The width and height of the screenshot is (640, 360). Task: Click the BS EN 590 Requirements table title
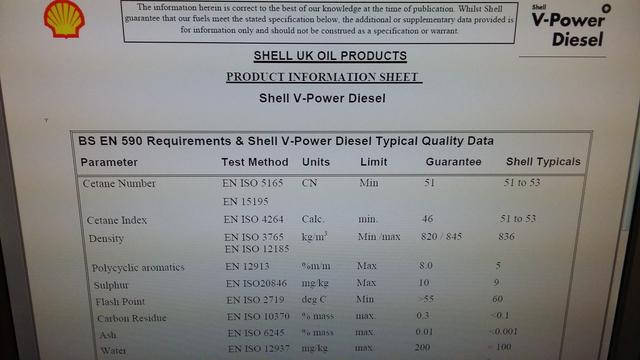[x=286, y=141]
